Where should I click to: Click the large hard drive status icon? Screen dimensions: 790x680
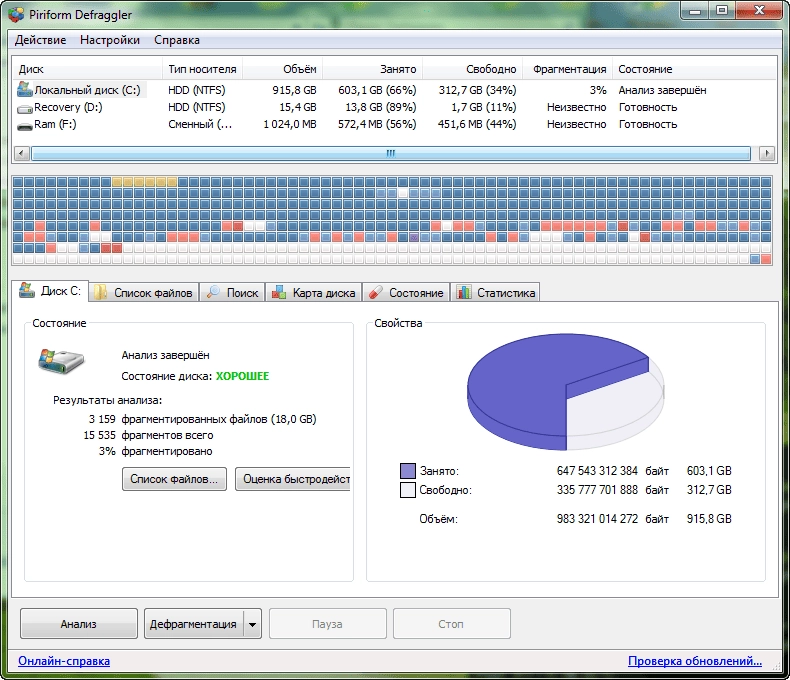pyautogui.click(x=61, y=361)
